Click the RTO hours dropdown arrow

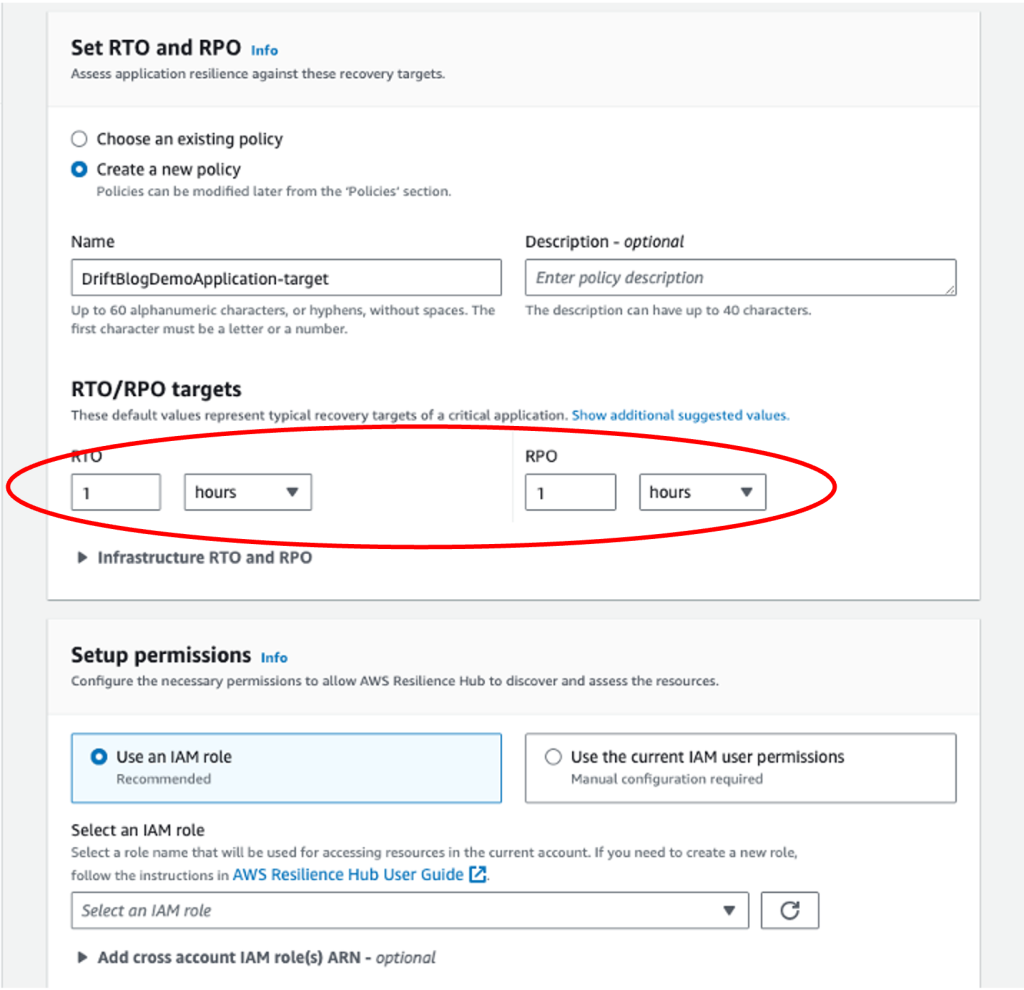(292, 492)
